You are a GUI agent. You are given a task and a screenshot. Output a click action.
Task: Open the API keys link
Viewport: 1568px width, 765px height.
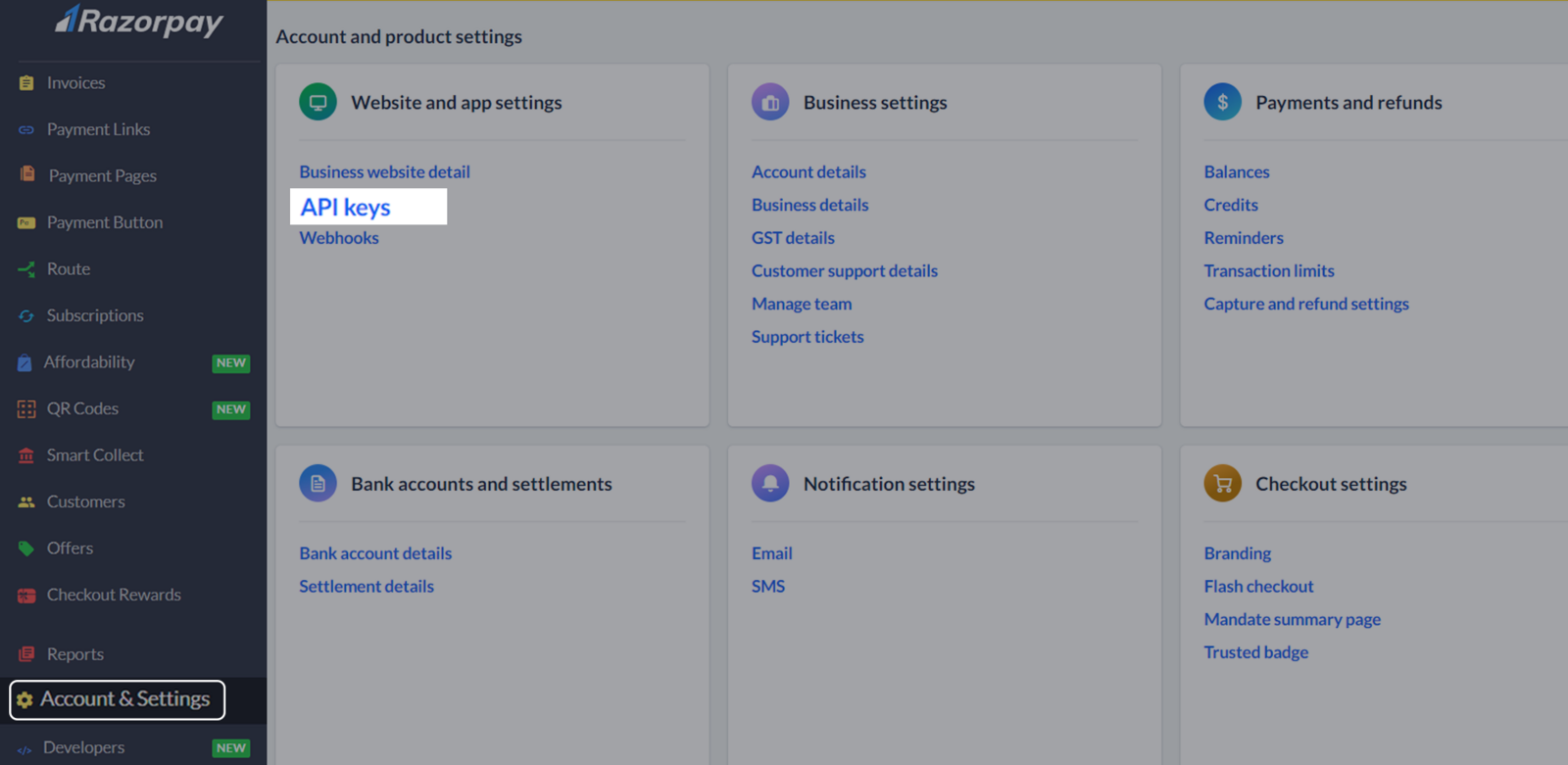(346, 207)
